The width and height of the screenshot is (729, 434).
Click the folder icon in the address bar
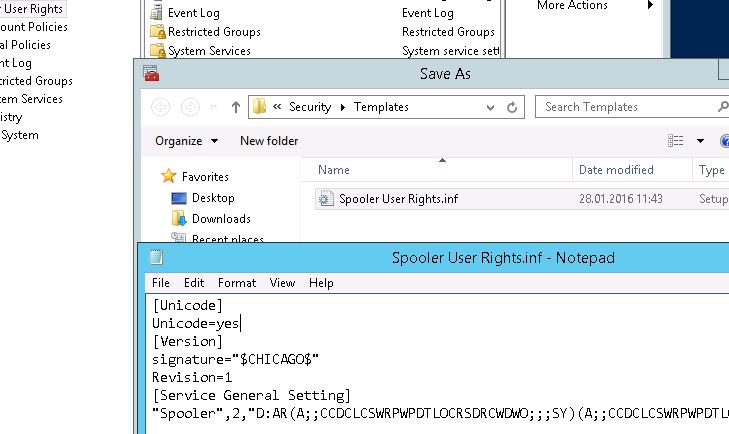click(x=259, y=107)
